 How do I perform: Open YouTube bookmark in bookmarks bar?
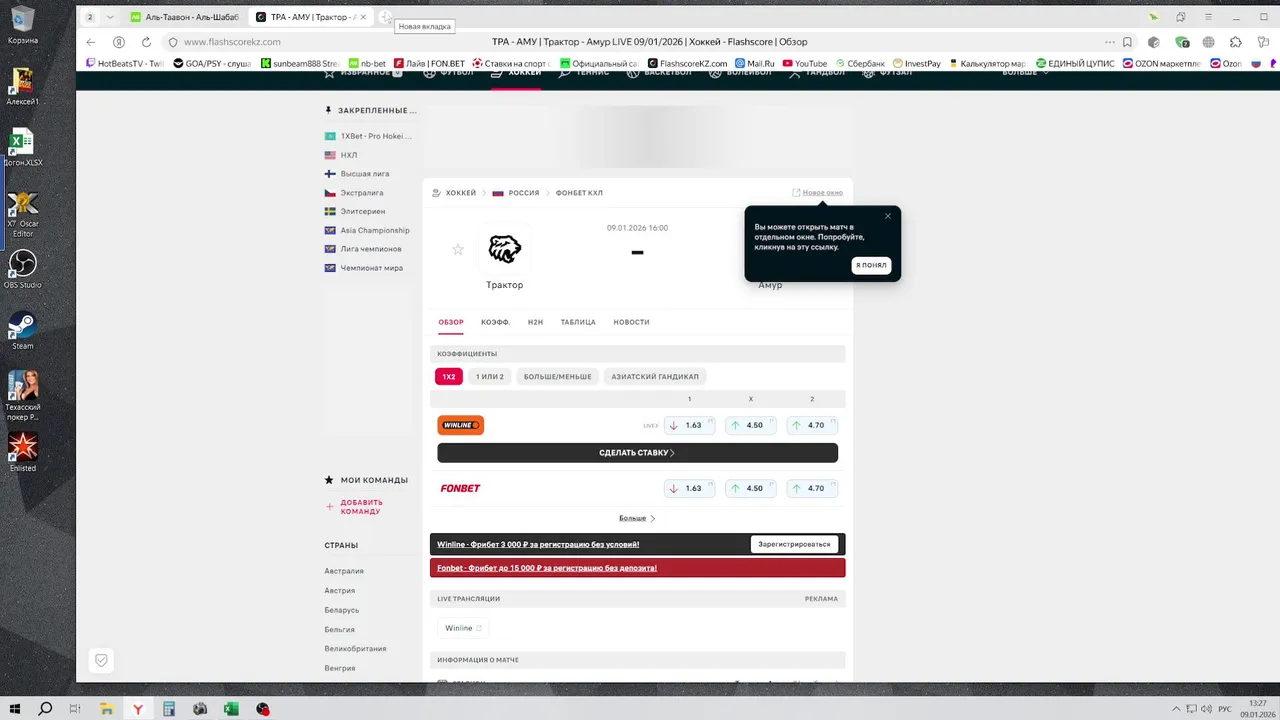pyautogui.click(x=805, y=63)
